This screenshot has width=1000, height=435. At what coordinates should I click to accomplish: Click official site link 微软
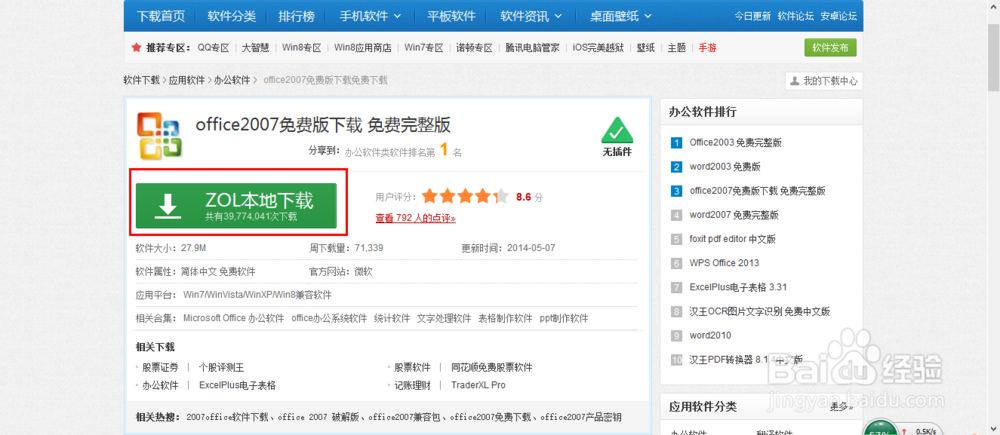(364, 272)
